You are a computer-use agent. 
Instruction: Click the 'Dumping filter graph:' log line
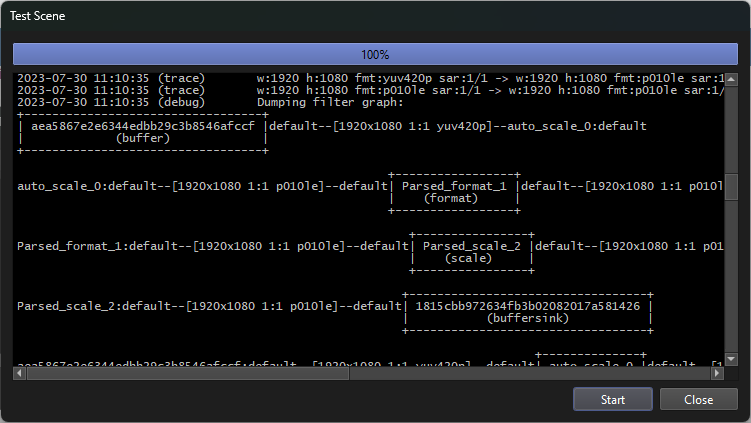[x=330, y=102]
